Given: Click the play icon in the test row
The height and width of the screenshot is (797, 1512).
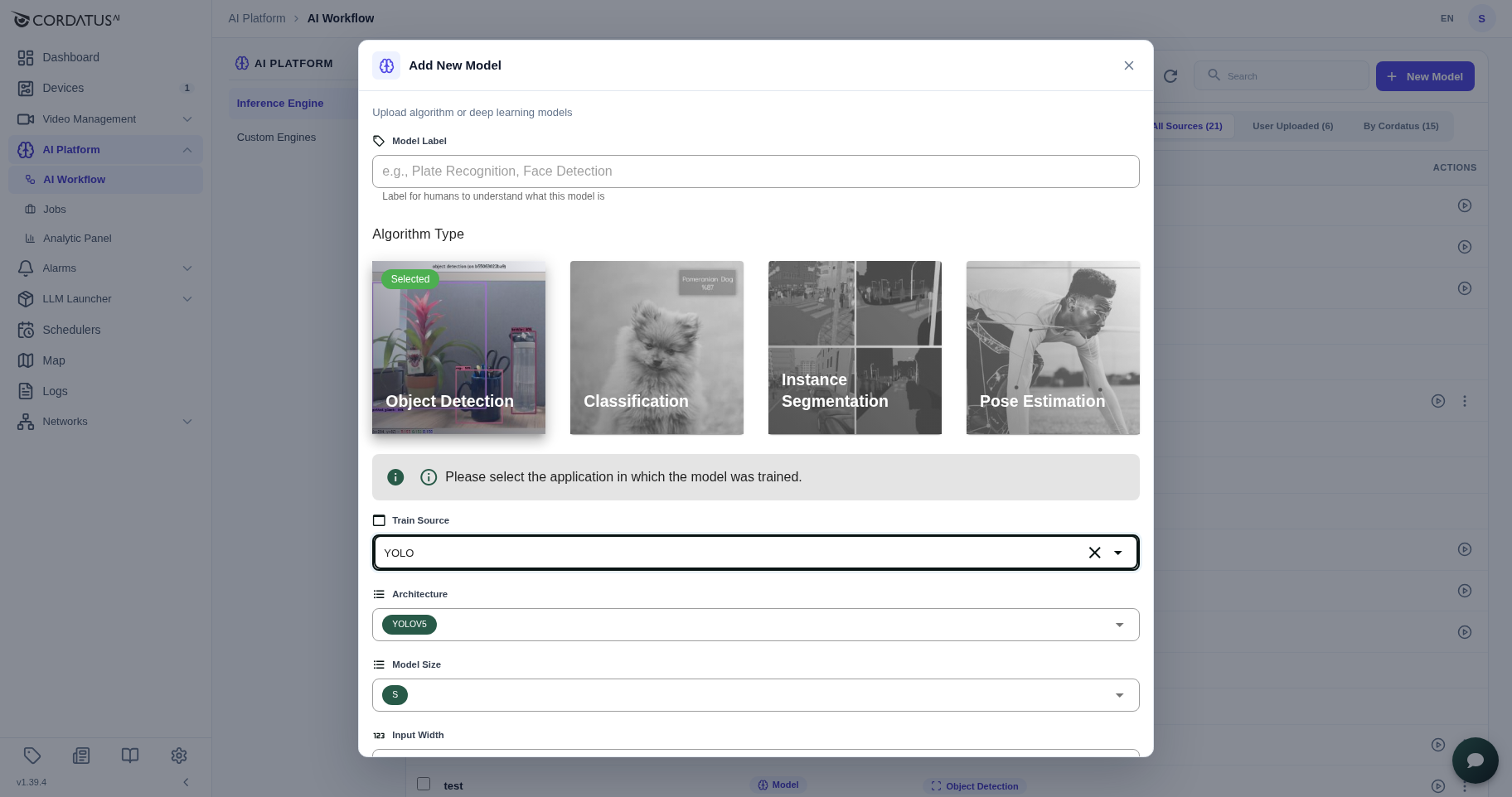Looking at the screenshot, I should [1438, 786].
